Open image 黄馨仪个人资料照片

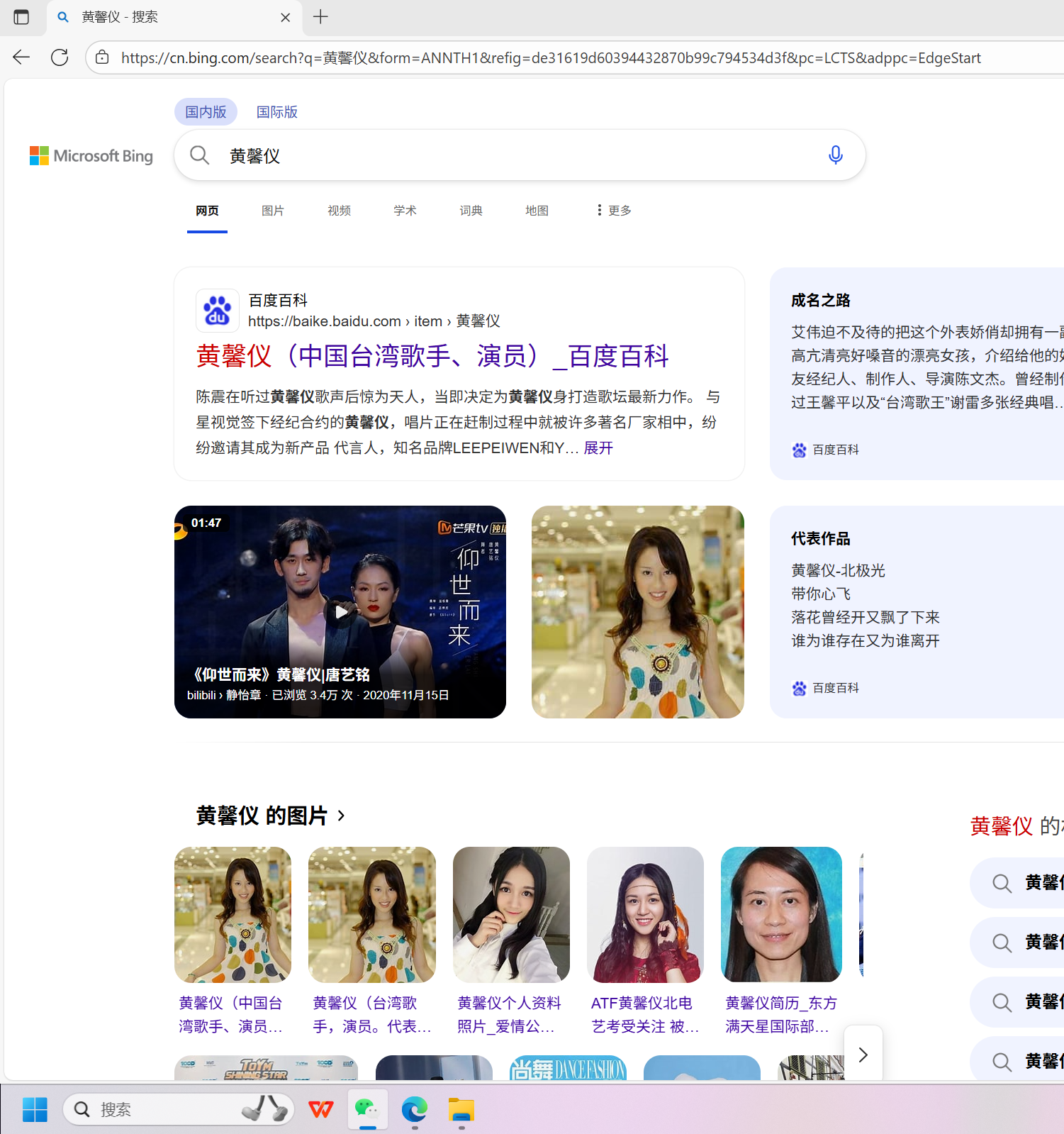pyautogui.click(x=511, y=914)
